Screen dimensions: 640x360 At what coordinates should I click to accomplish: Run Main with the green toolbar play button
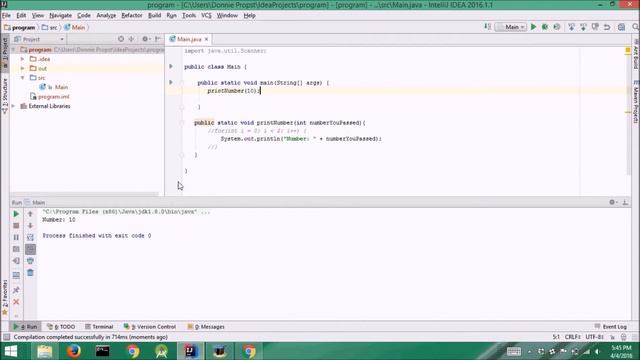[x=533, y=27]
